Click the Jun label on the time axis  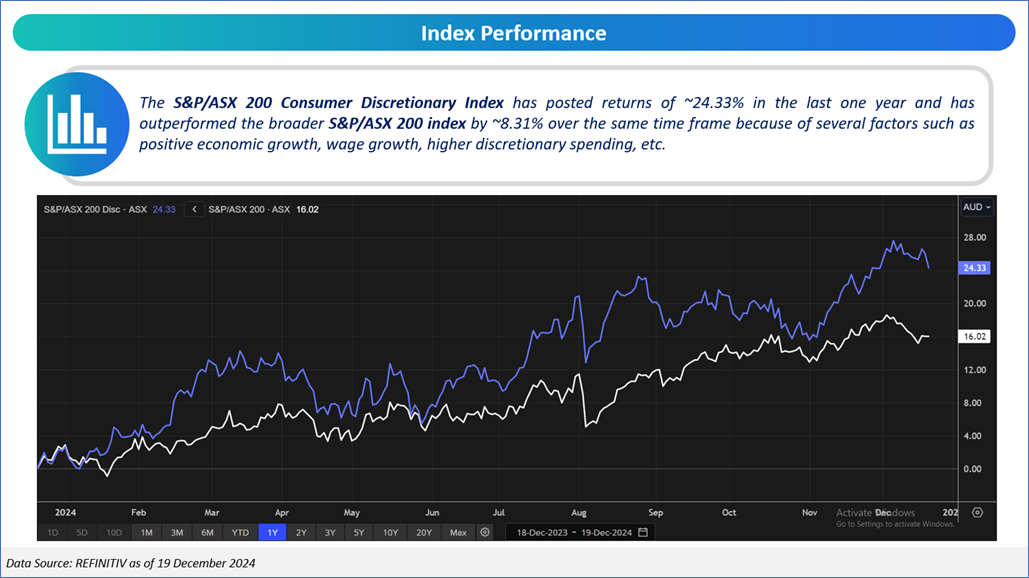(x=432, y=512)
